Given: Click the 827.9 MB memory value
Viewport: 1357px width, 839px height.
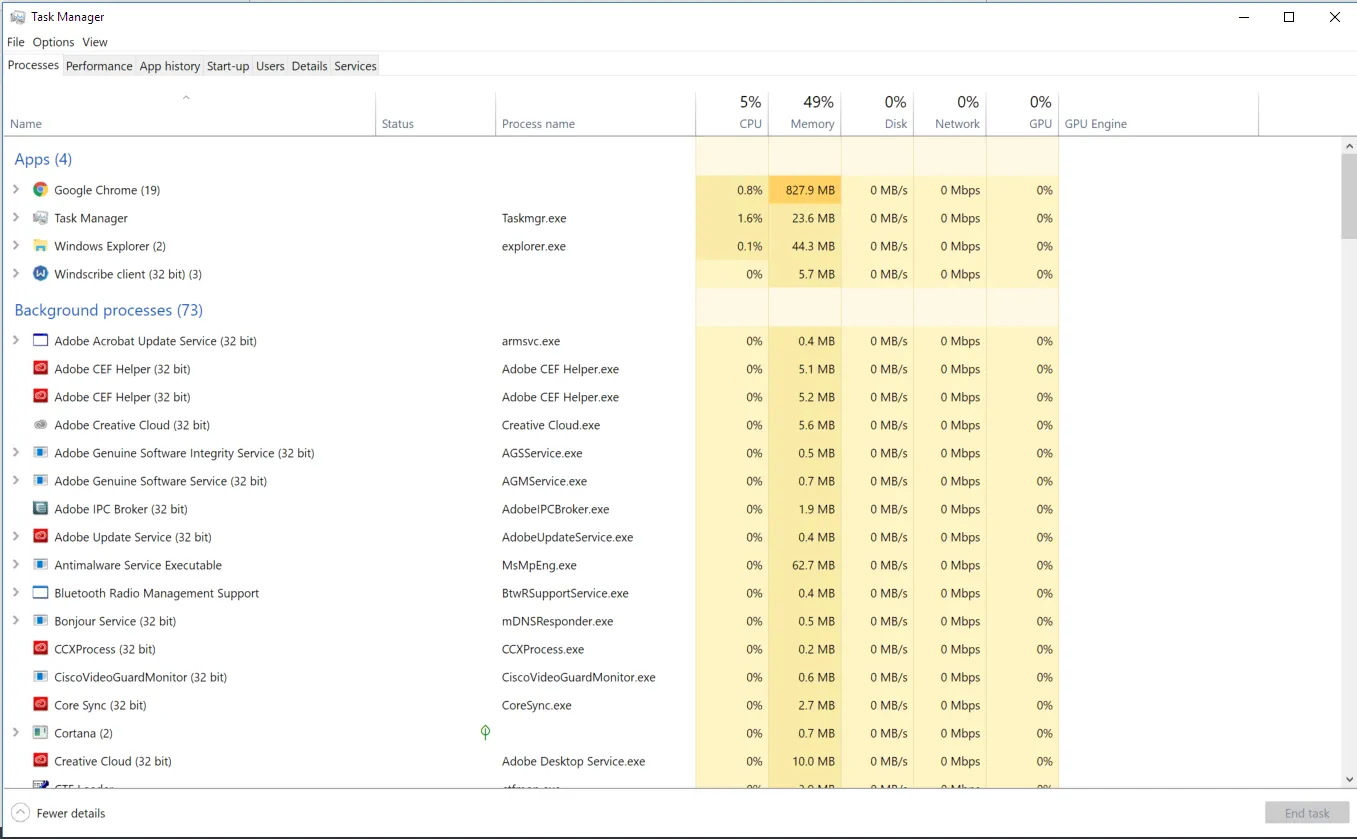Looking at the screenshot, I should pyautogui.click(x=810, y=190).
